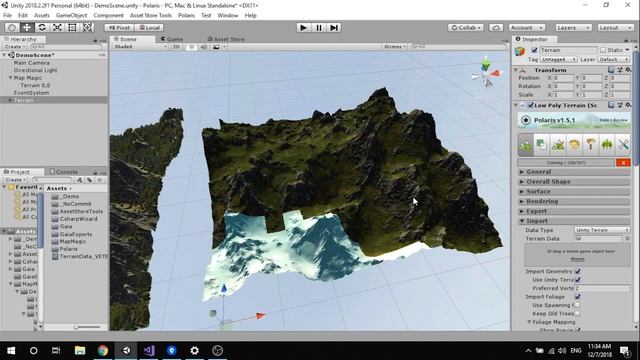Toggle 2D view button in Scene
Viewport: 640px width, 360px height.
click(x=176, y=47)
